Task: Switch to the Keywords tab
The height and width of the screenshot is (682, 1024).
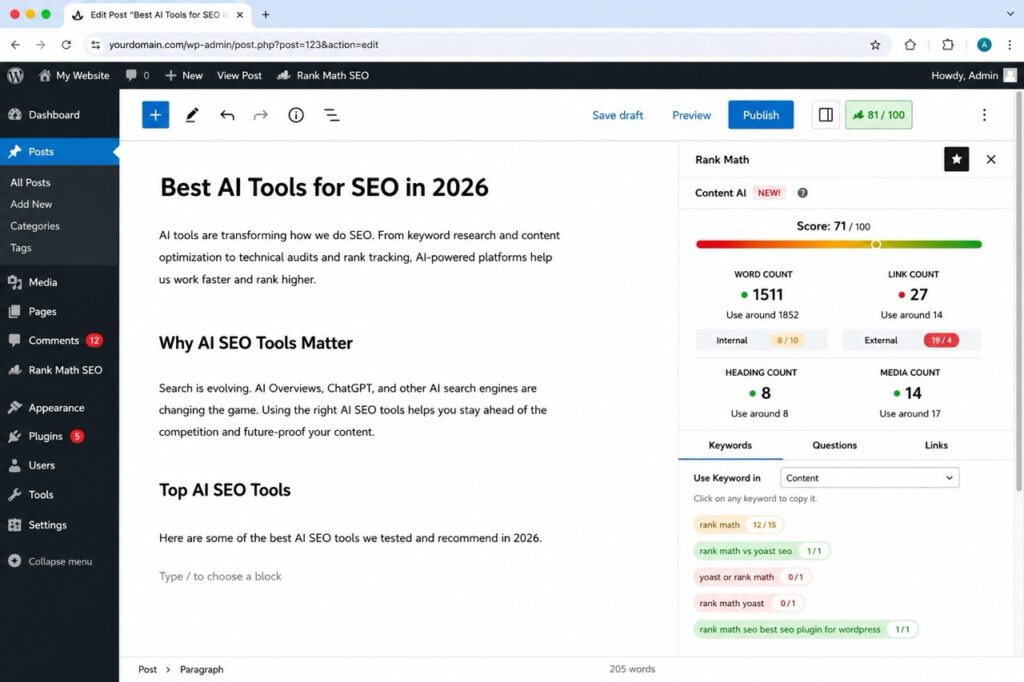Action: [x=730, y=445]
